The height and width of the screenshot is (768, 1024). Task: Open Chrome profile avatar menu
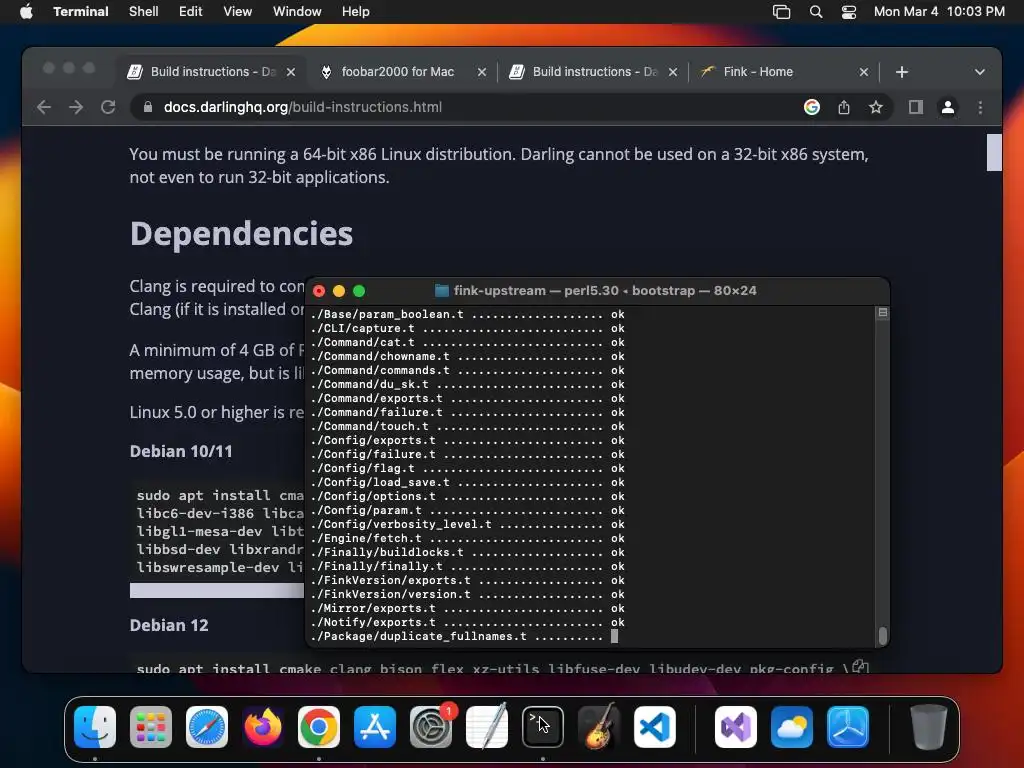tap(948, 107)
